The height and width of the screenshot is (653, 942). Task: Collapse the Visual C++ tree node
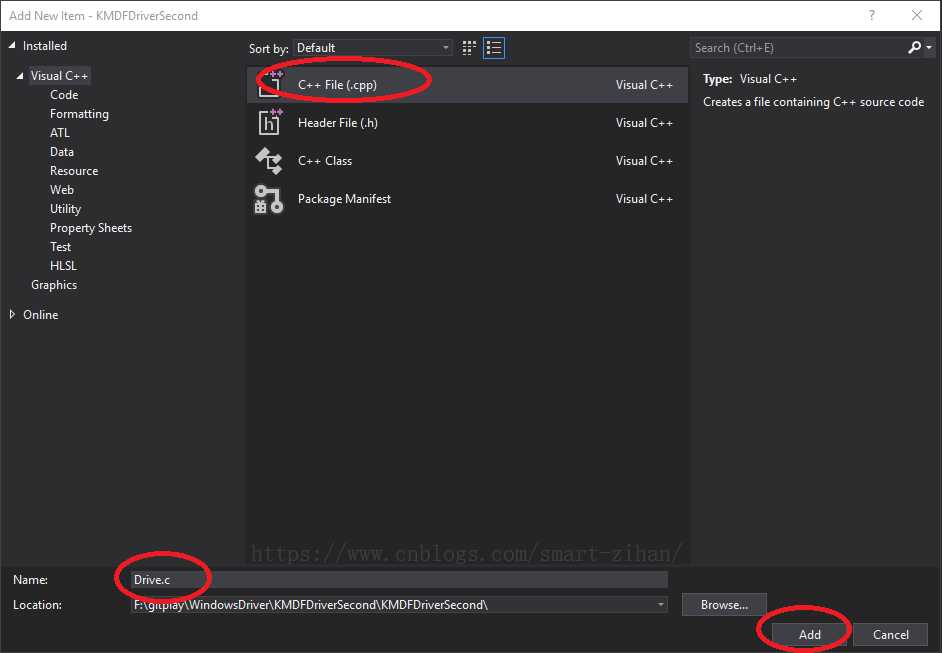[x=20, y=76]
